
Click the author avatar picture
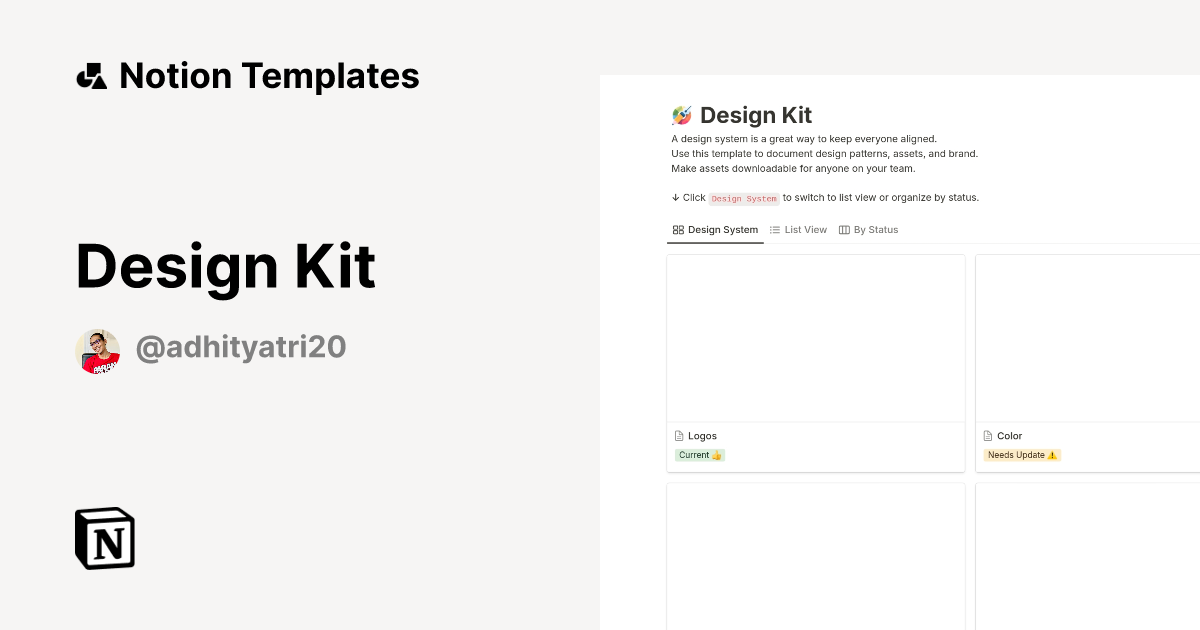coord(97,350)
